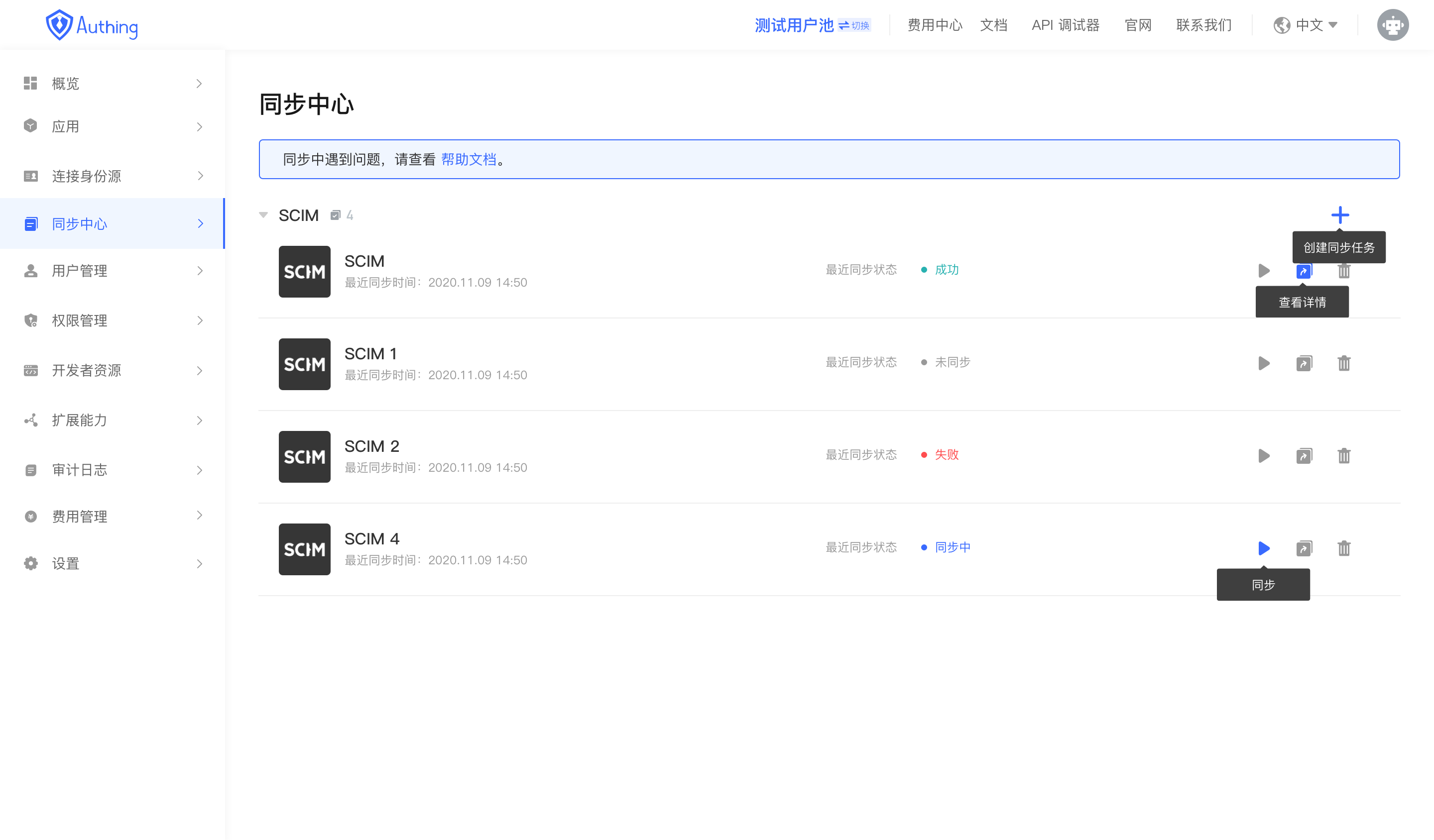Click the play icon for SCIM 1
This screenshot has width=1434, height=840.
click(x=1263, y=363)
